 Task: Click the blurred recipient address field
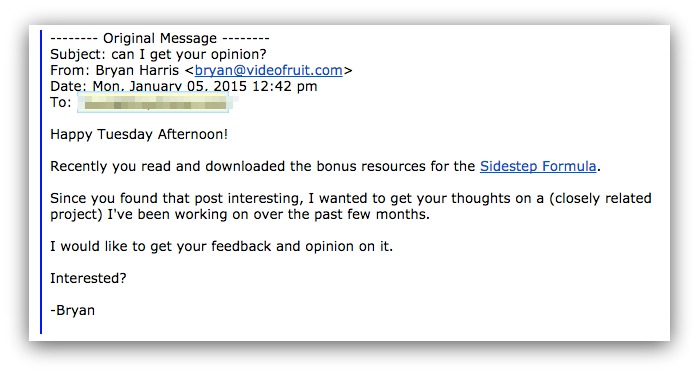(x=153, y=103)
